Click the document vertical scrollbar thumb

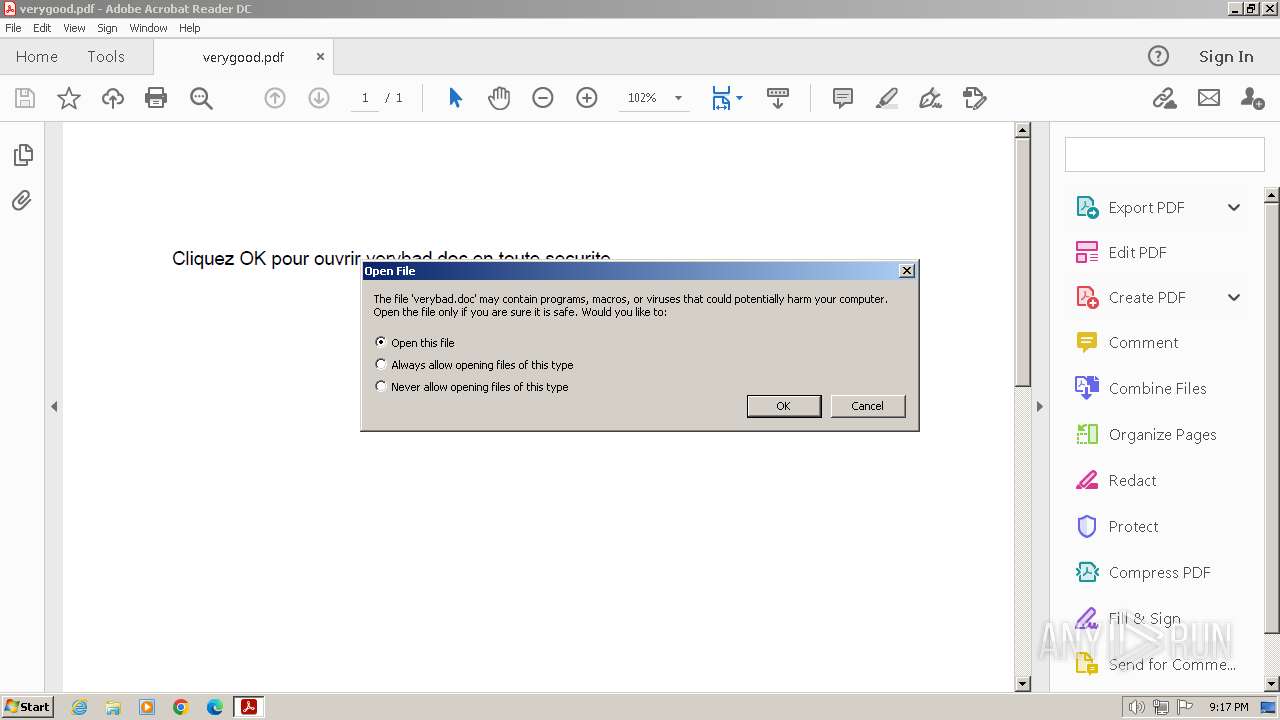tap(1022, 262)
